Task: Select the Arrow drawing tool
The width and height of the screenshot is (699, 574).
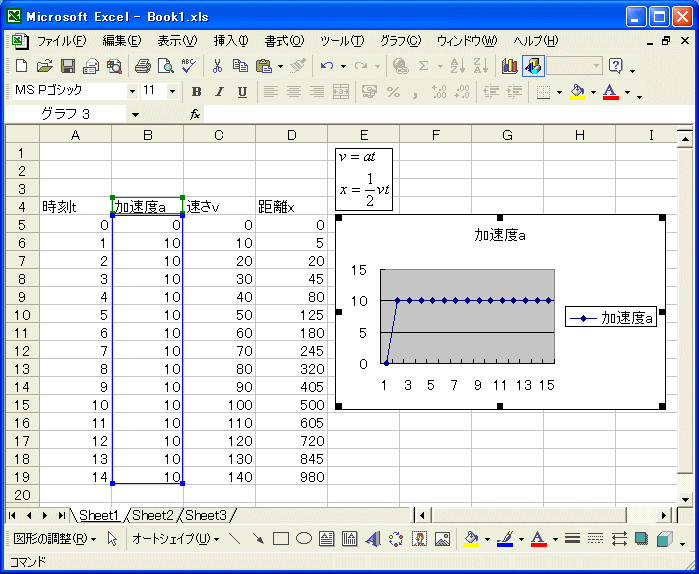Action: (x=257, y=539)
